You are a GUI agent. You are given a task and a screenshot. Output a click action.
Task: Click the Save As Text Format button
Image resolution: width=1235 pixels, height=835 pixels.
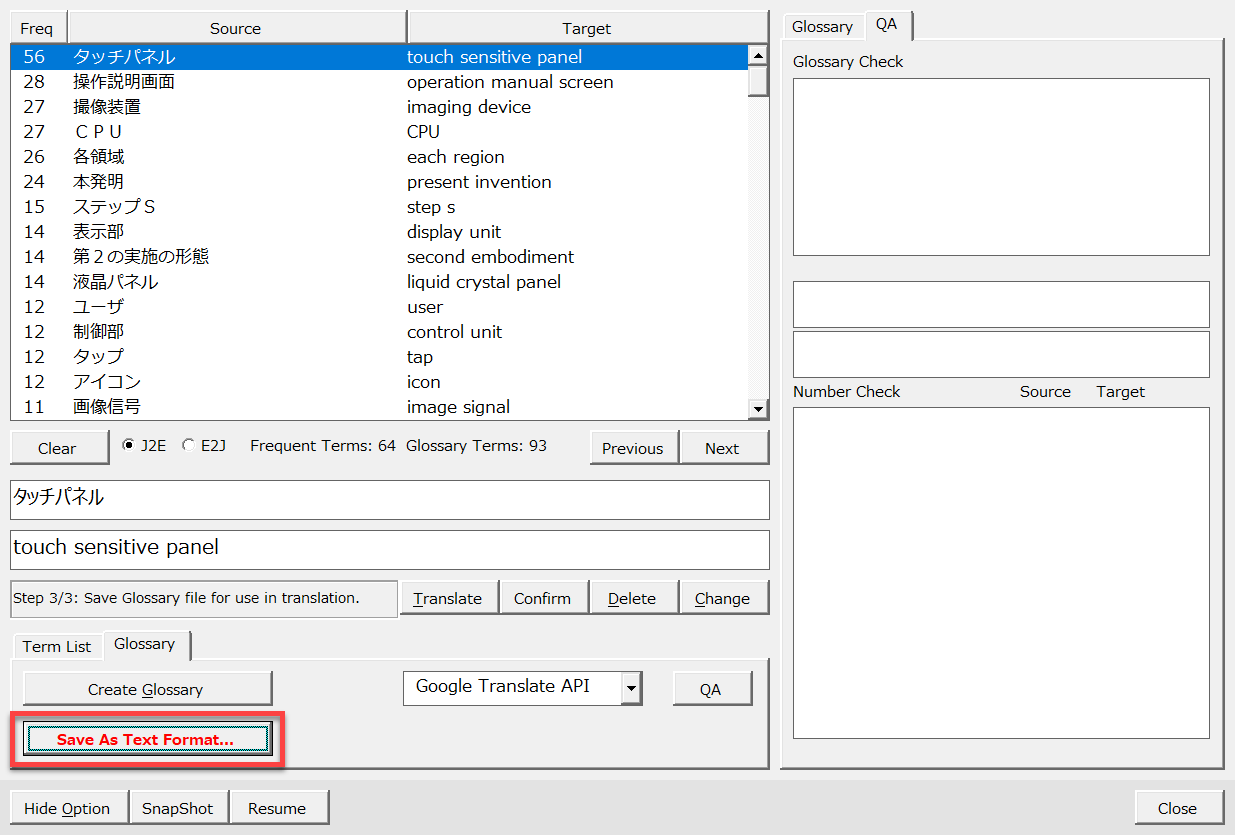point(146,739)
